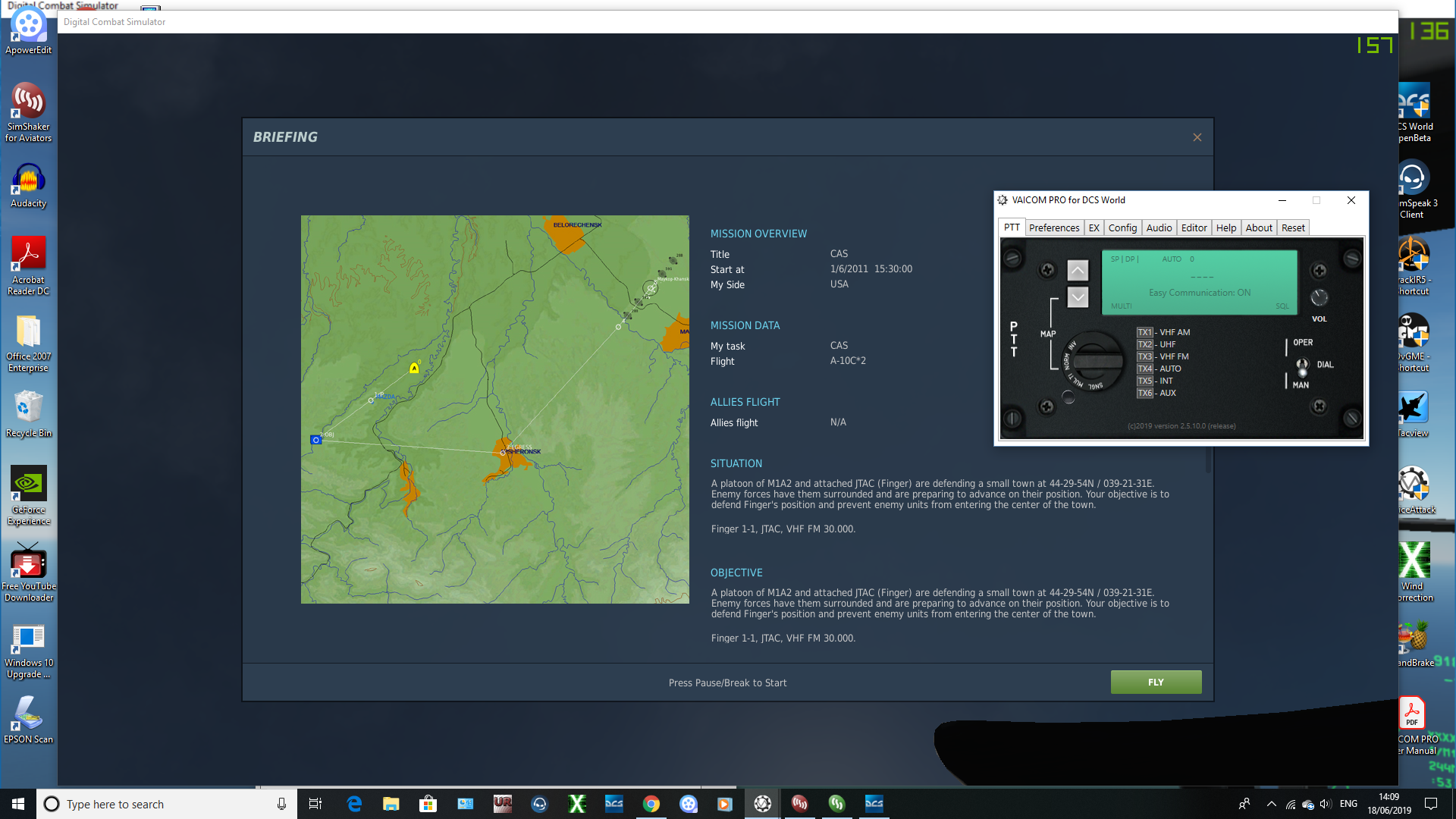
Task: Switch to the EX tab in VAICOM
Action: pos(1094,227)
